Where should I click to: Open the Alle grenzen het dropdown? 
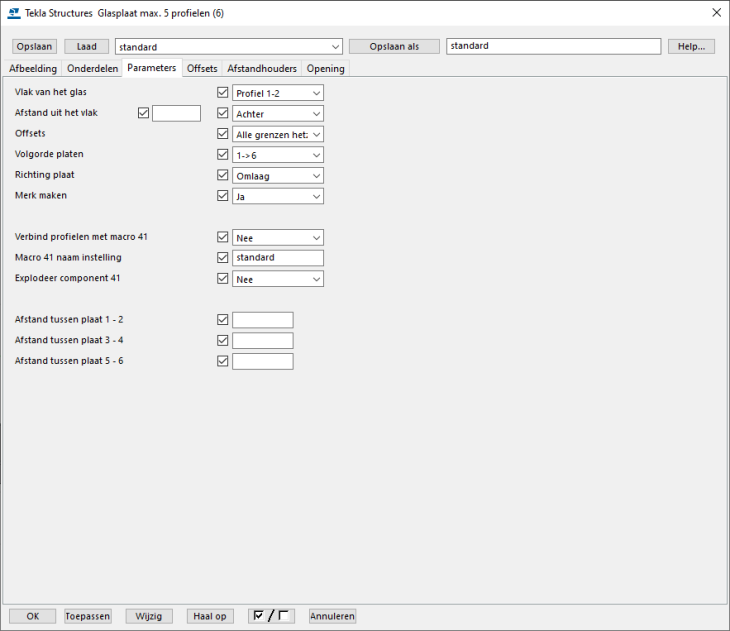pos(278,135)
